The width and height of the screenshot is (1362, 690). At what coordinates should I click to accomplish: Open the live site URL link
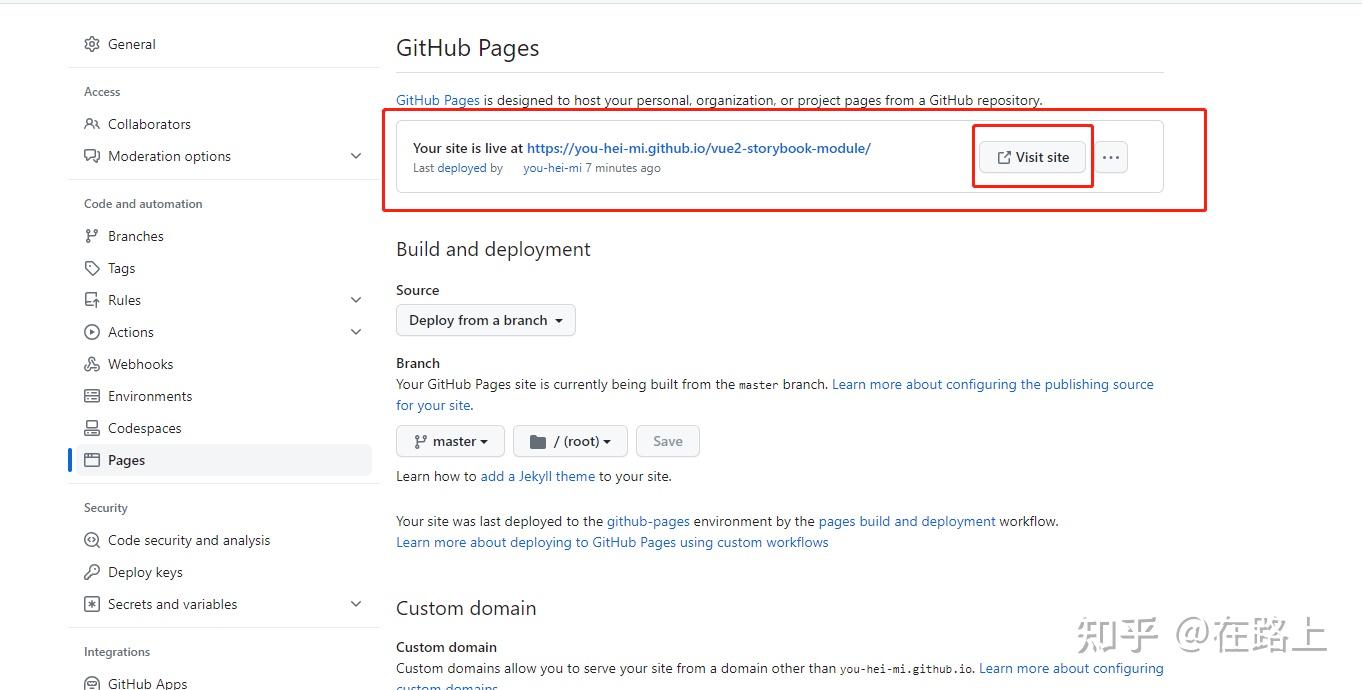pyautogui.click(x=698, y=148)
